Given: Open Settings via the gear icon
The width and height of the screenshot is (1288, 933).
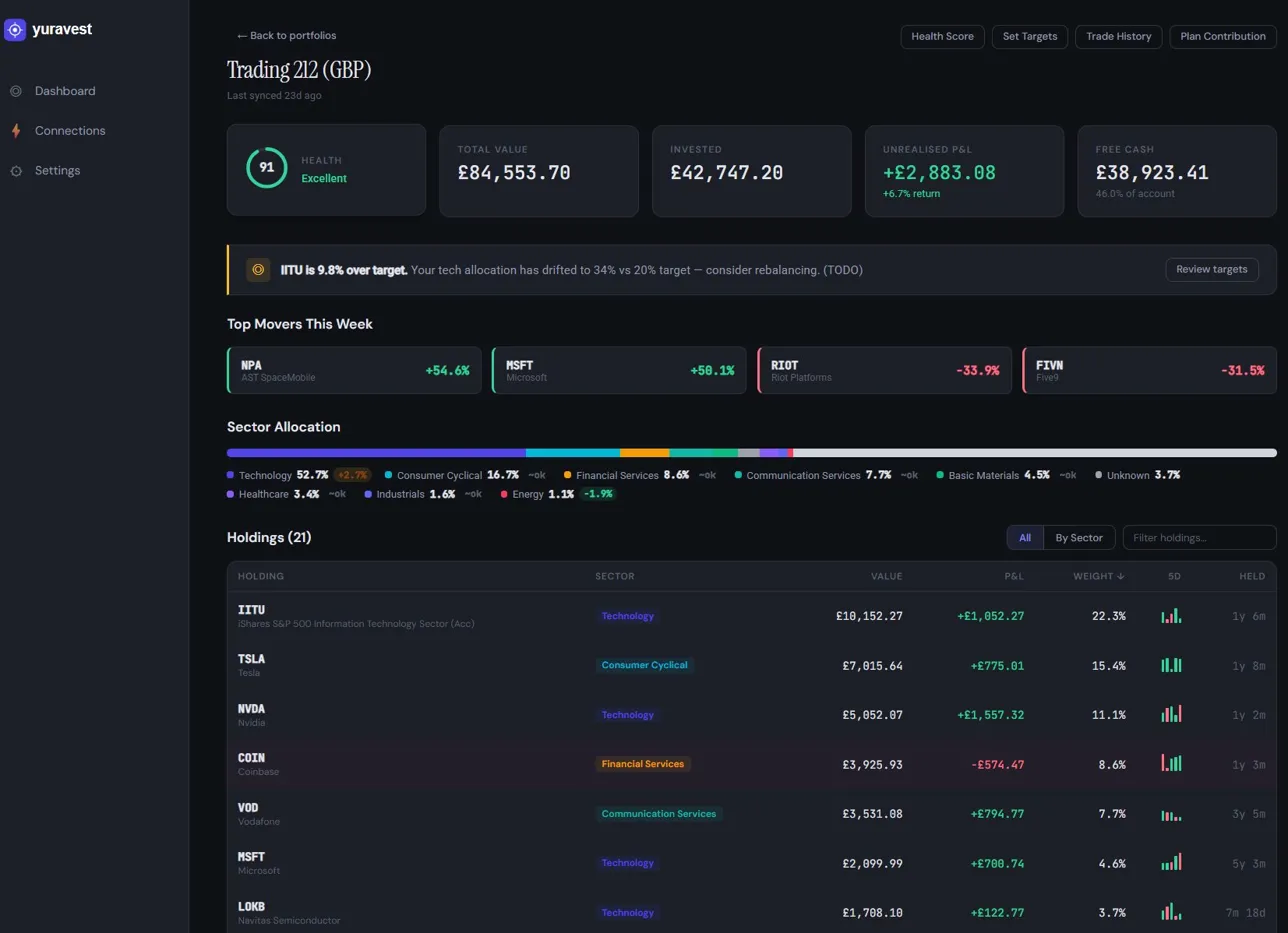Looking at the screenshot, I should [x=16, y=170].
